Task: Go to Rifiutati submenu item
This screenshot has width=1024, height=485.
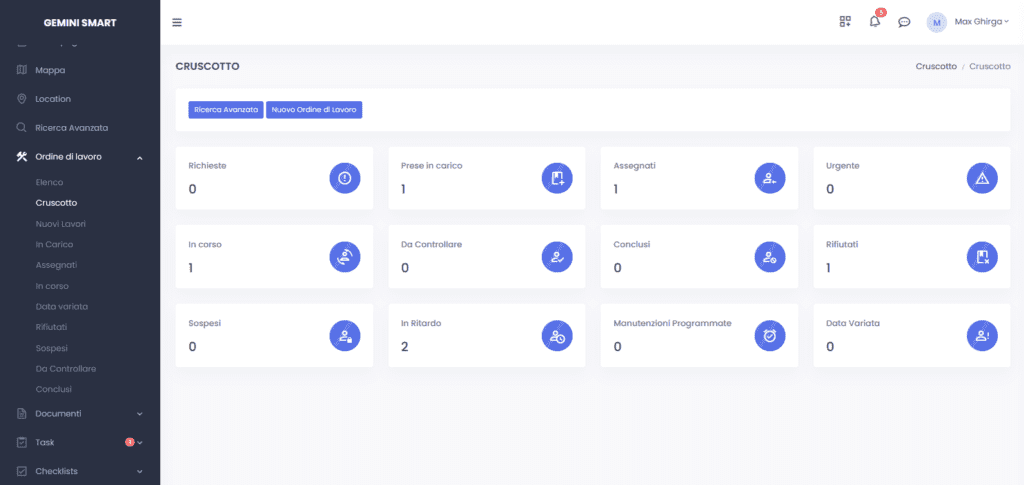Action: coord(52,327)
